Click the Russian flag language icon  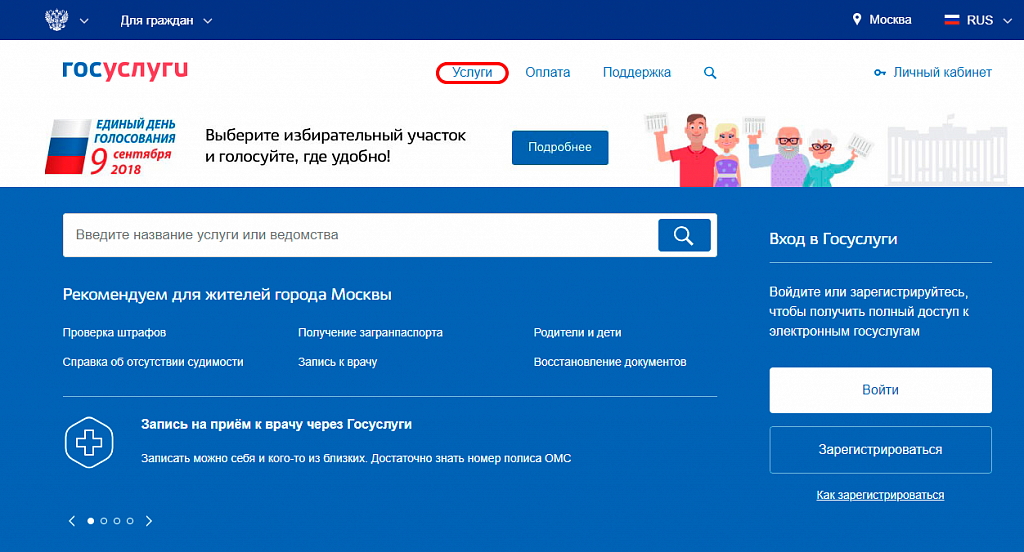click(x=952, y=20)
